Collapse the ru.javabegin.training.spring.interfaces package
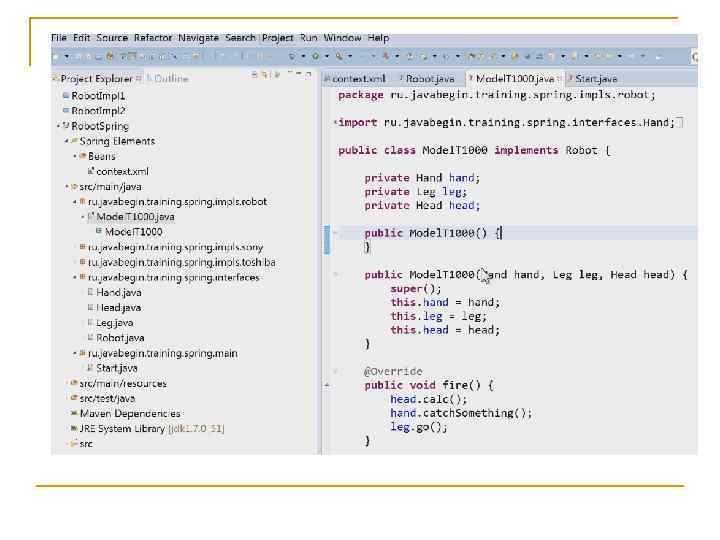This screenshot has width=720, height=540. tap(75, 277)
